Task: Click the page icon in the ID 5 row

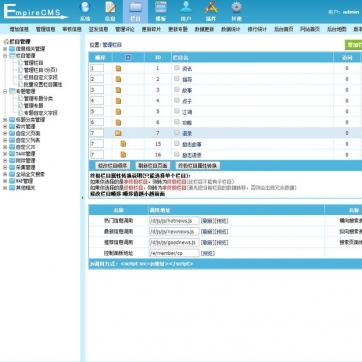Action: [118, 112]
